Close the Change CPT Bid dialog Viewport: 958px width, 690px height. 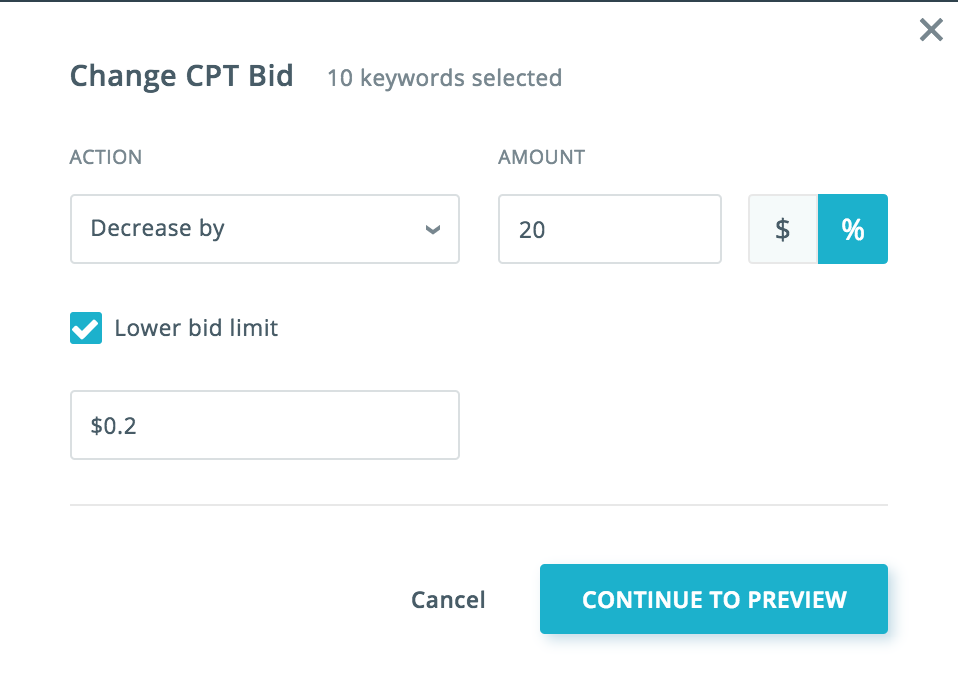[x=931, y=31]
